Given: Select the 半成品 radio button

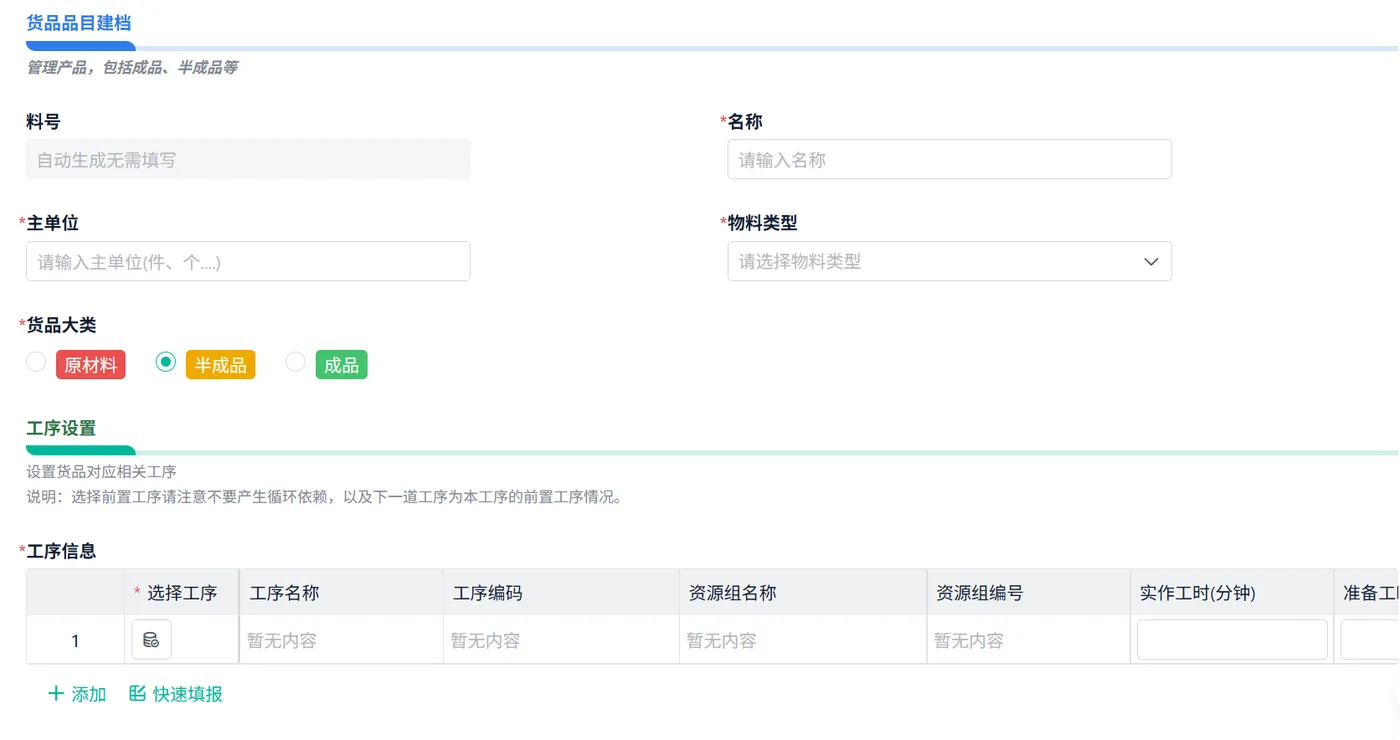Looking at the screenshot, I should point(166,362).
